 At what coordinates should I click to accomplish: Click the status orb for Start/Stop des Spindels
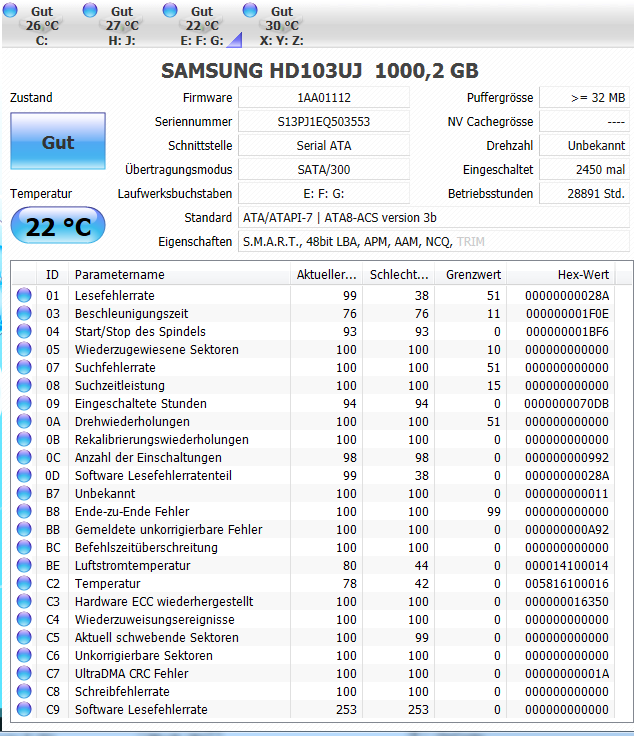(24, 331)
